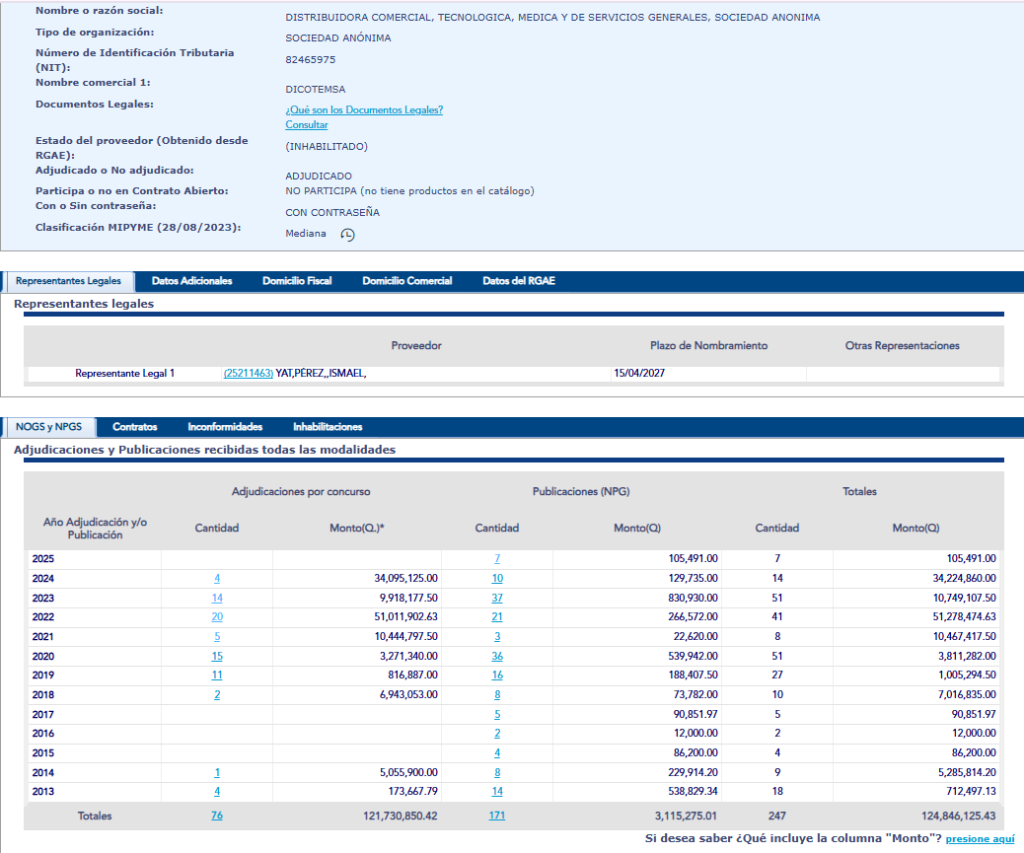This screenshot has width=1024, height=853.
Task: Go to the Datos del RGAE tab
Action: [518, 281]
